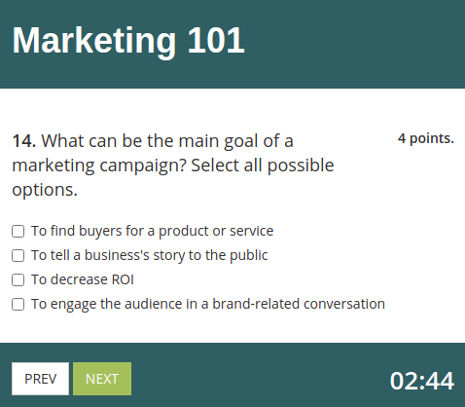Go to previous question with PREV
This screenshot has height=407, width=465.
[40, 379]
